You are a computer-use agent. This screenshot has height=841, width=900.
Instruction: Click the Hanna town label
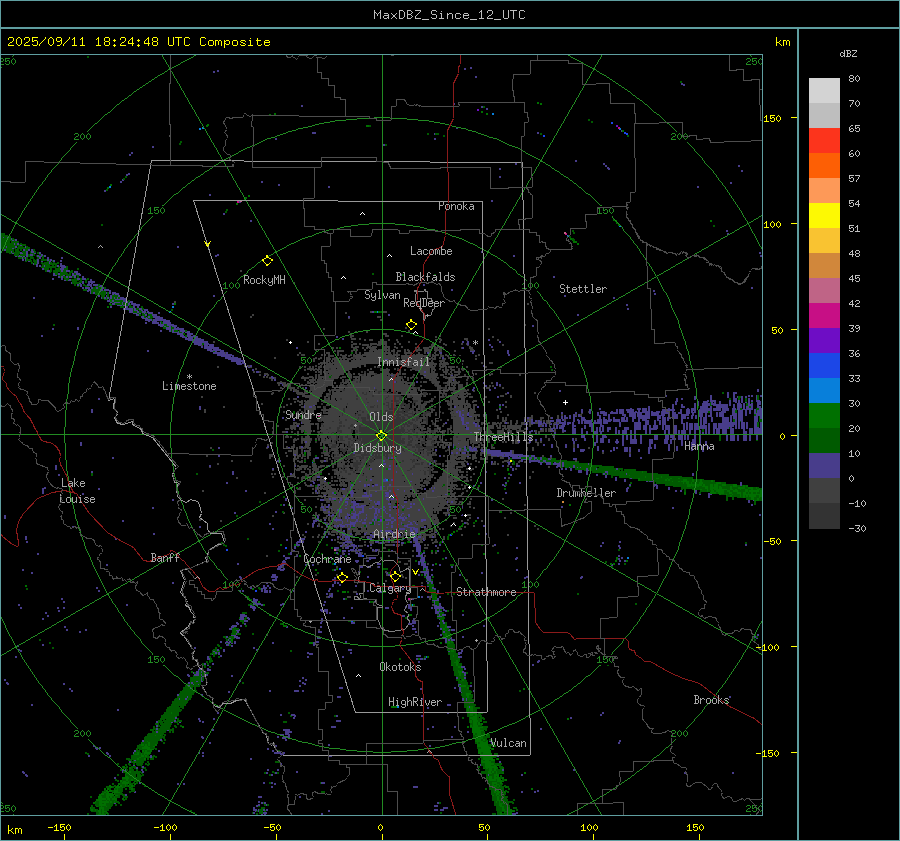pos(699,446)
